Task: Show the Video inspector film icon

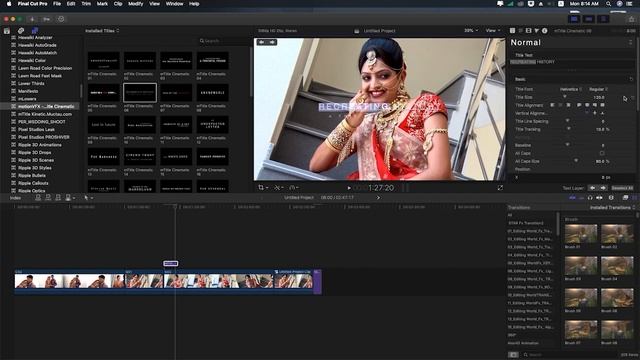Action: click(529, 31)
